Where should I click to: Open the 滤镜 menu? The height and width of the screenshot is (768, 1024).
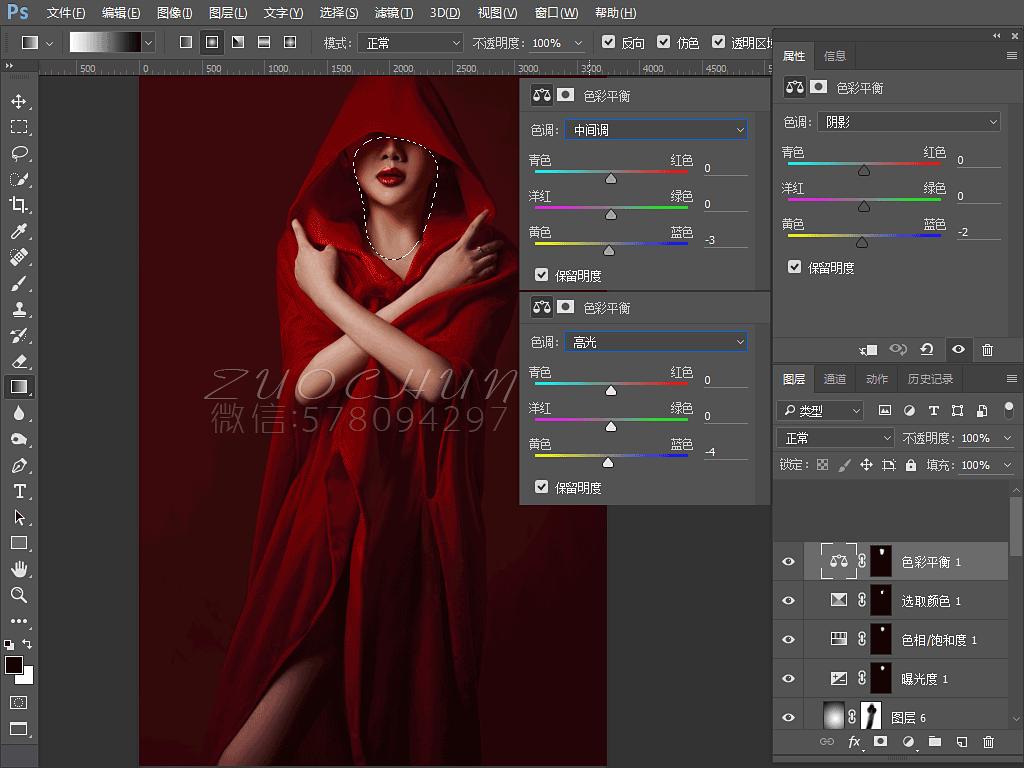[x=394, y=12]
